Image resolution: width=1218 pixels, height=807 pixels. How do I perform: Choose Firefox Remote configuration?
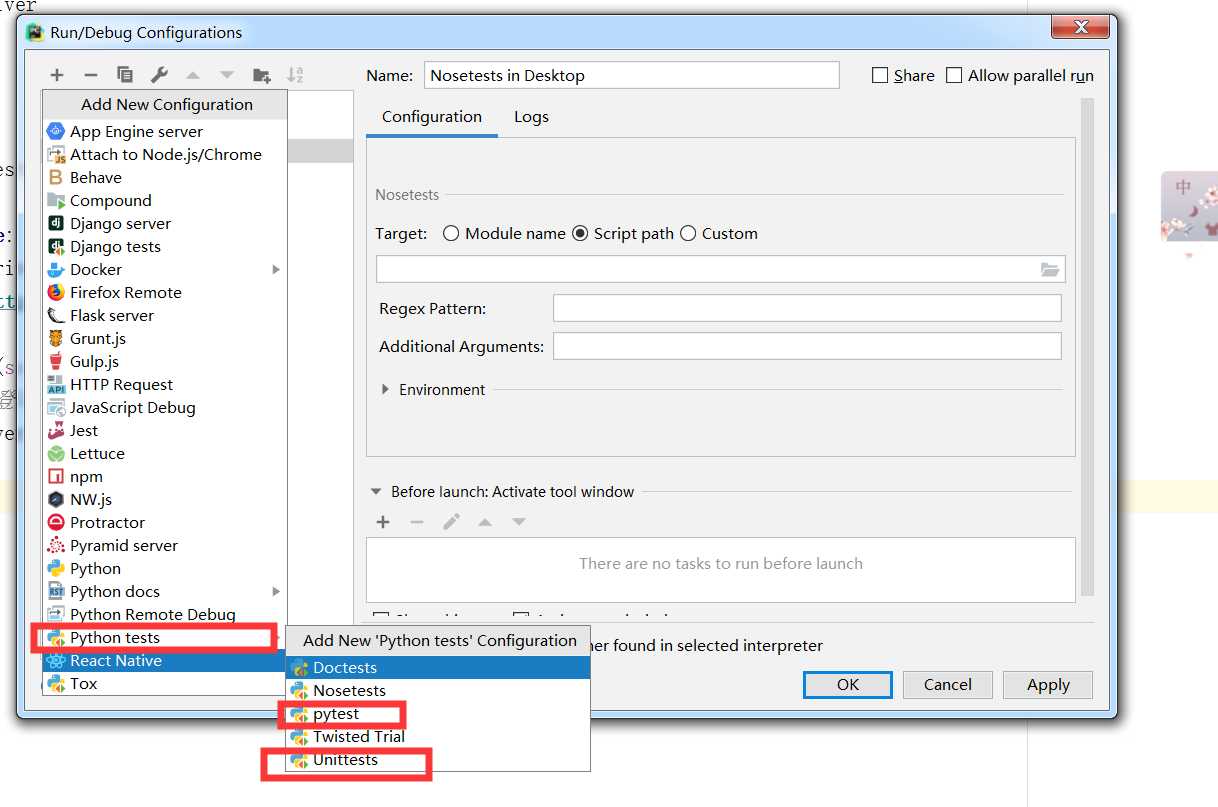[x=164, y=292]
